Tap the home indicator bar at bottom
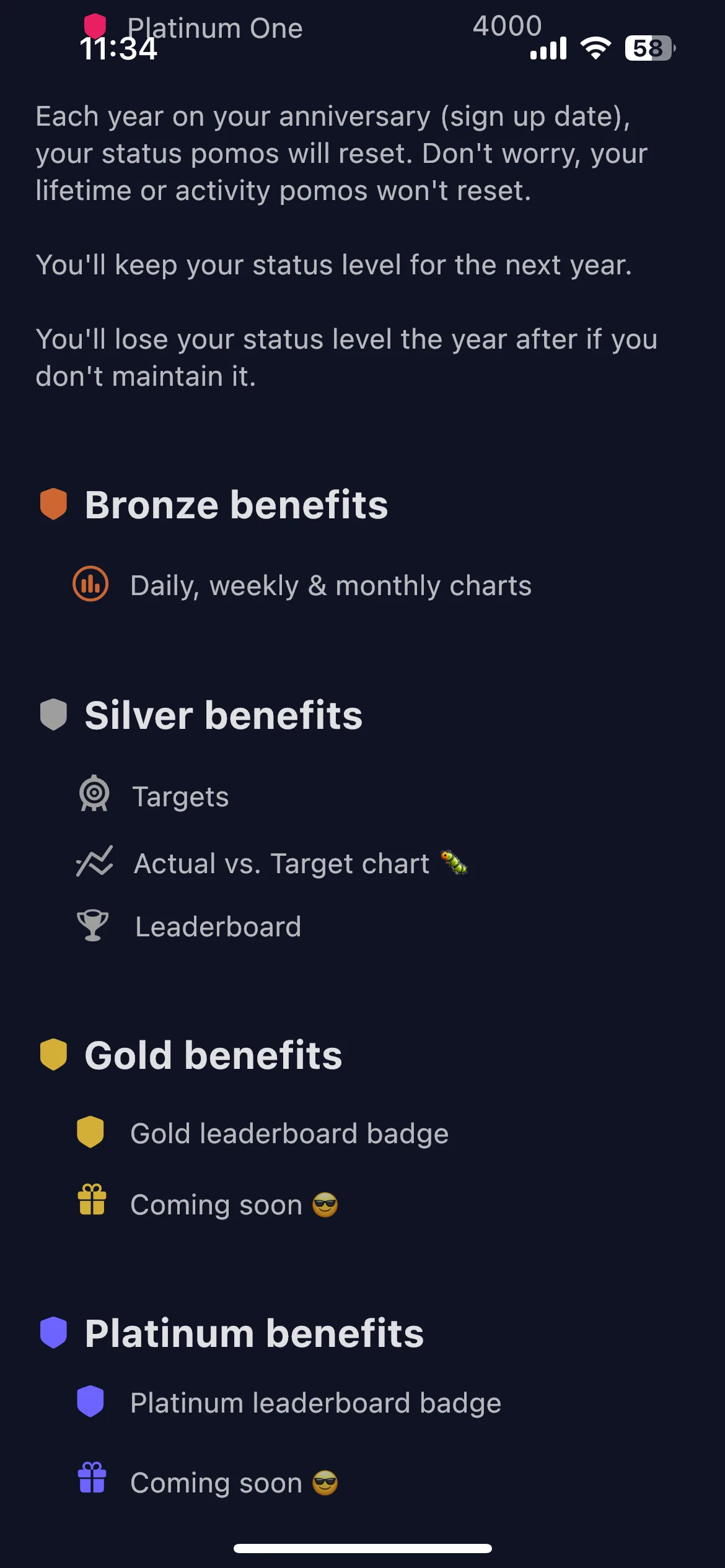The image size is (725, 1568). pos(362,1548)
